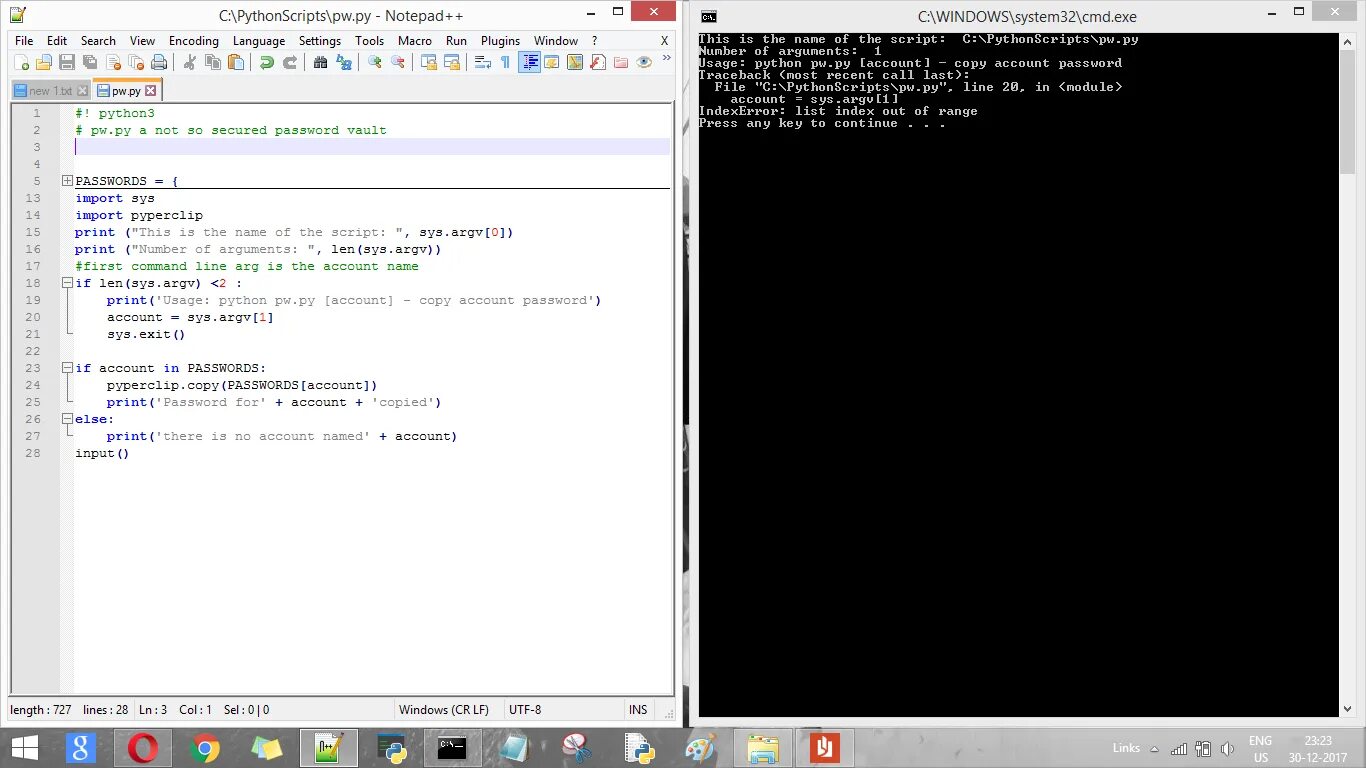Collapse the if account in PASSWORDS block
Viewport: 1366px width, 768px height.
(67, 368)
